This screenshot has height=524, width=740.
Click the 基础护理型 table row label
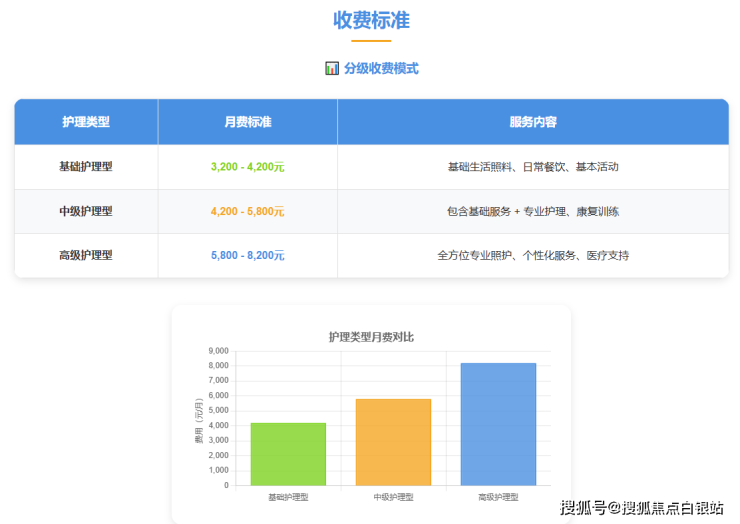[x=86, y=167]
